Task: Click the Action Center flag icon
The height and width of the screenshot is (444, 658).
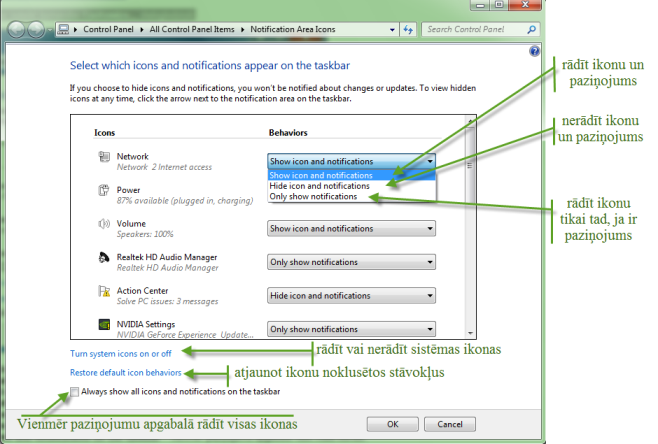Action: point(104,292)
